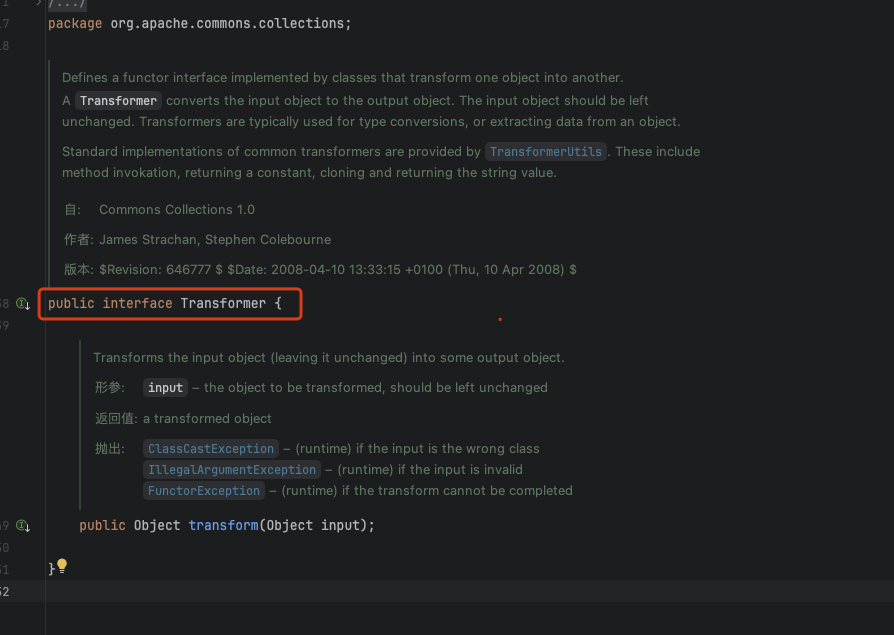Click the Transformer interface name in declaration
The height and width of the screenshot is (635, 894).
click(223, 303)
